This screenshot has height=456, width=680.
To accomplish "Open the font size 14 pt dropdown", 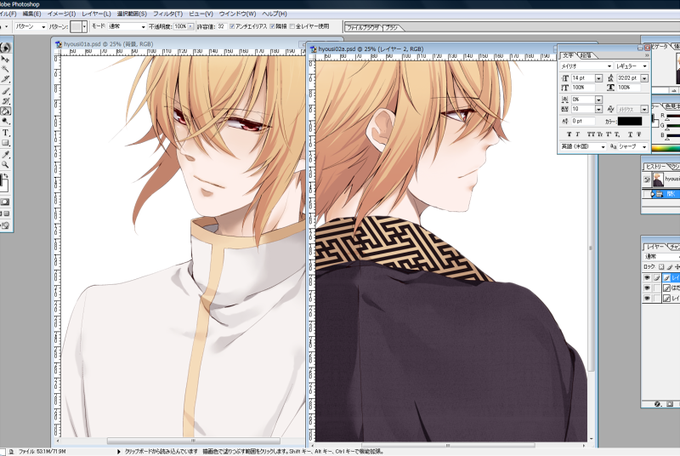I will tap(598, 78).
